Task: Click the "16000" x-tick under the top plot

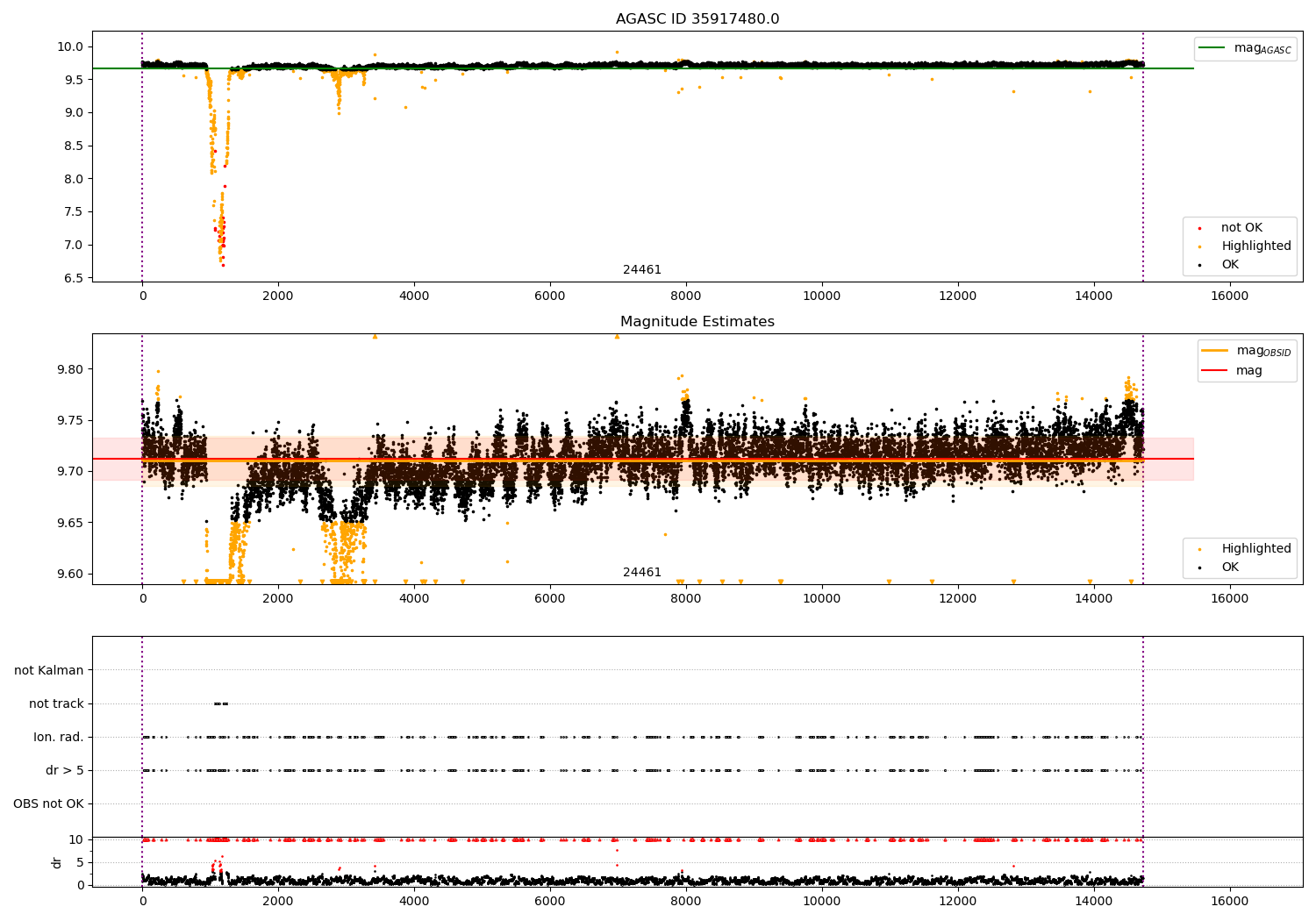Action: [x=1229, y=296]
